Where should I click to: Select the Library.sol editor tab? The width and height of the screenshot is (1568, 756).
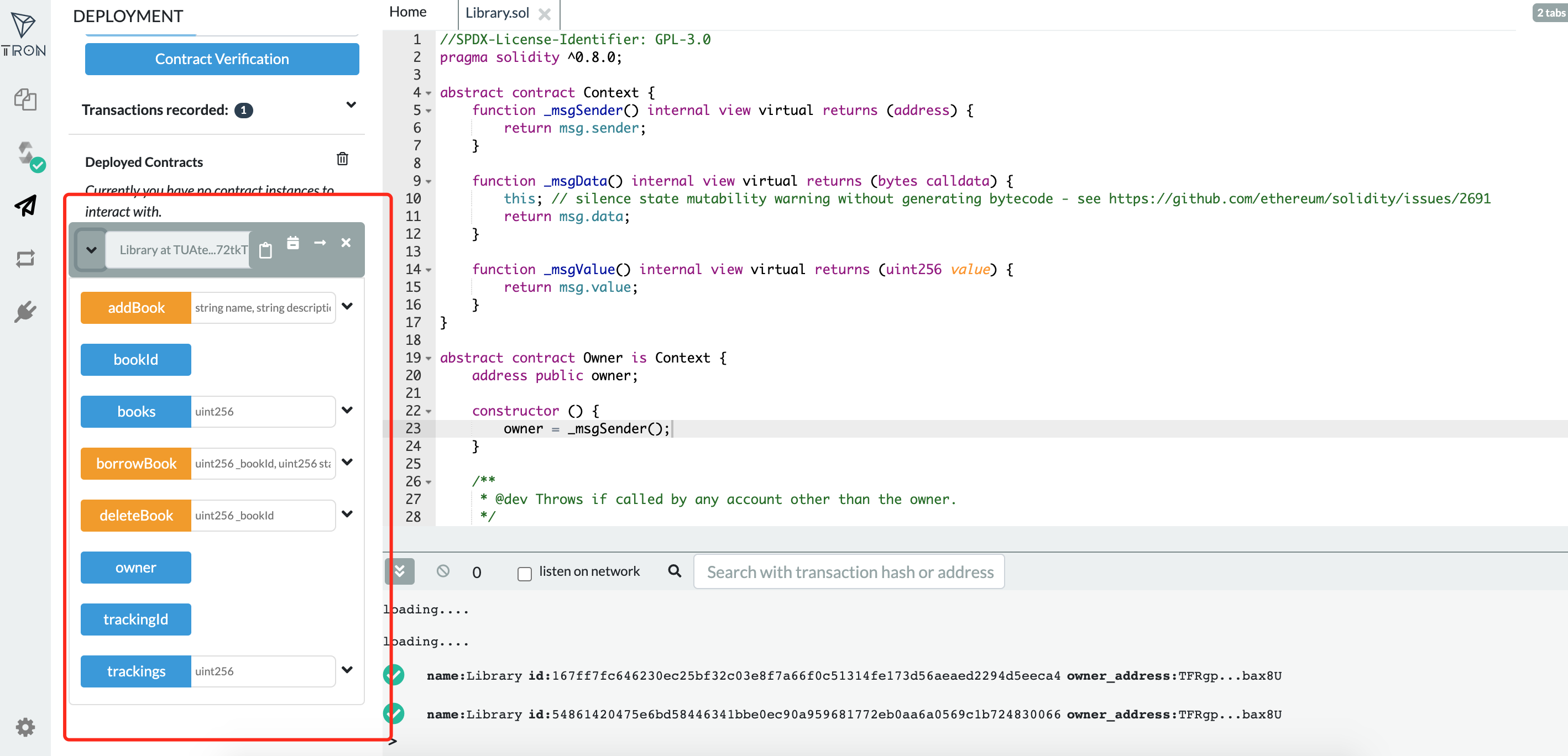click(496, 13)
